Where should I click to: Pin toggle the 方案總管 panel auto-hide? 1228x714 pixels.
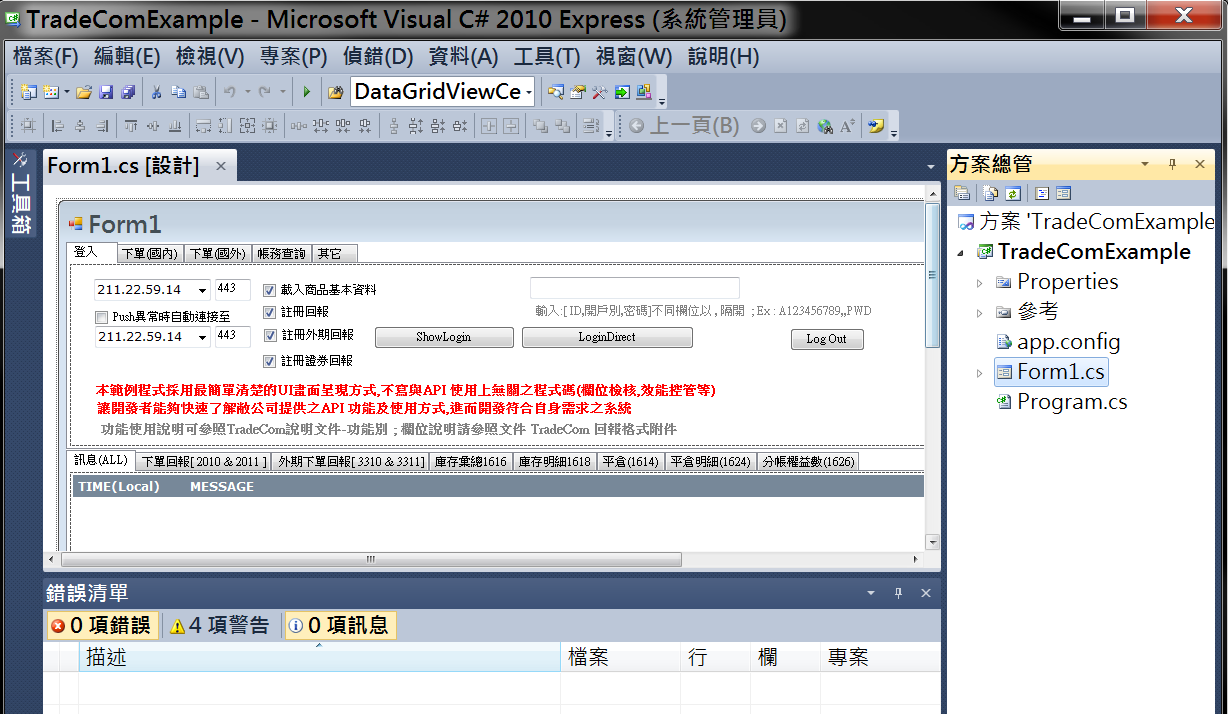(1173, 165)
